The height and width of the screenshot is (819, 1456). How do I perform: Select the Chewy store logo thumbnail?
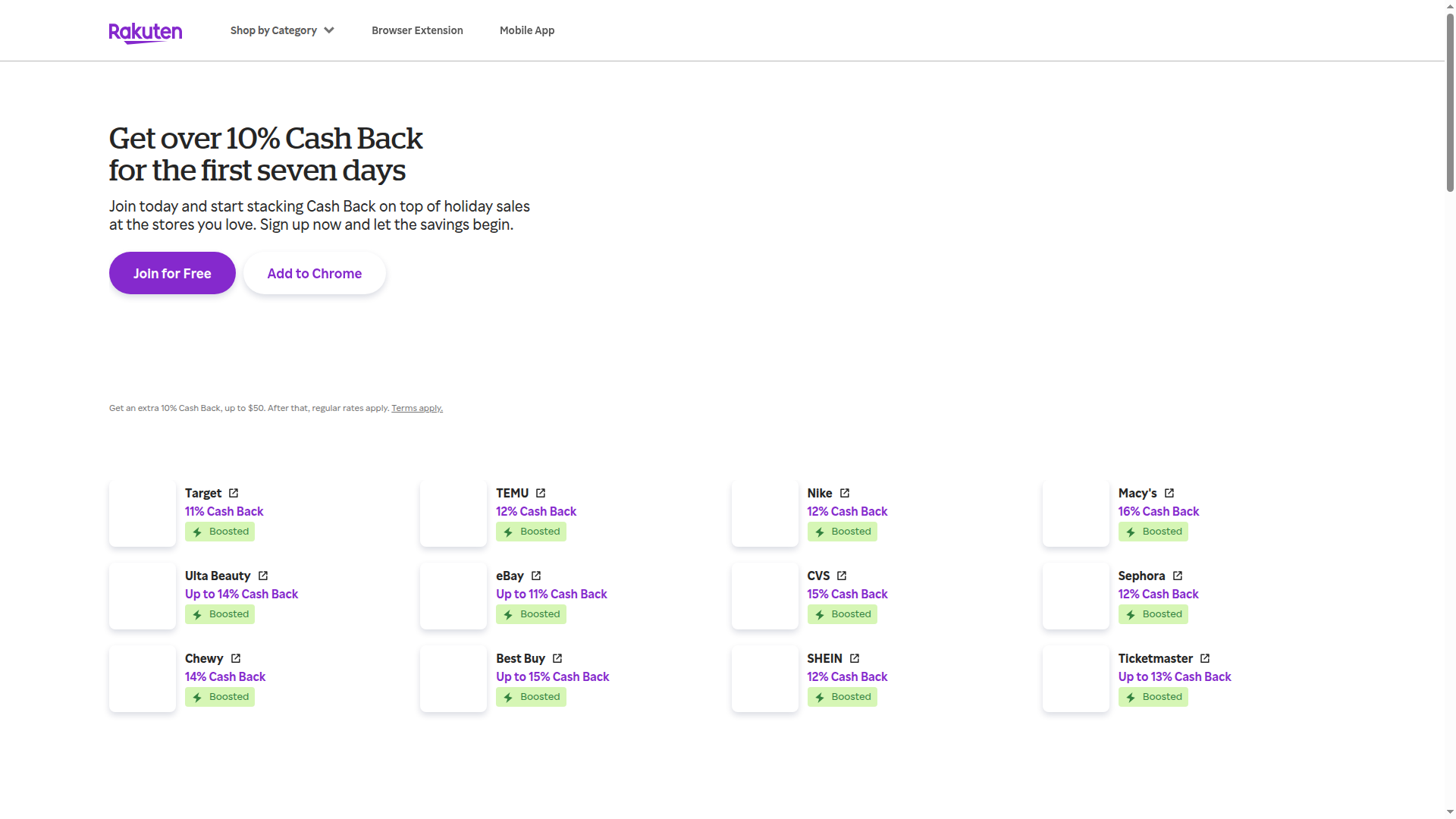[143, 679]
